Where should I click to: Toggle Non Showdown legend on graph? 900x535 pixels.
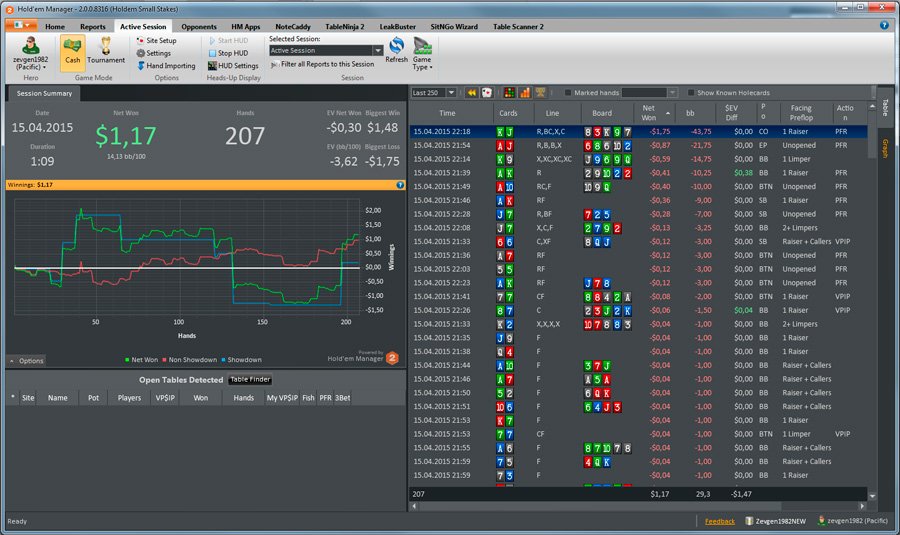pos(189,360)
